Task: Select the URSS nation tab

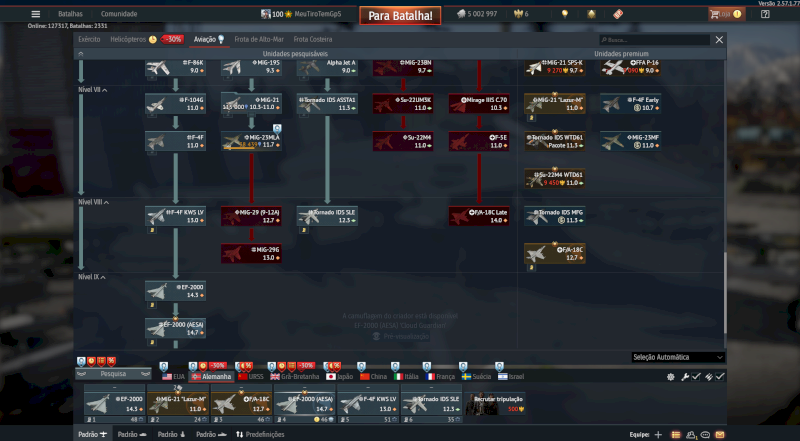Action: coord(251,377)
